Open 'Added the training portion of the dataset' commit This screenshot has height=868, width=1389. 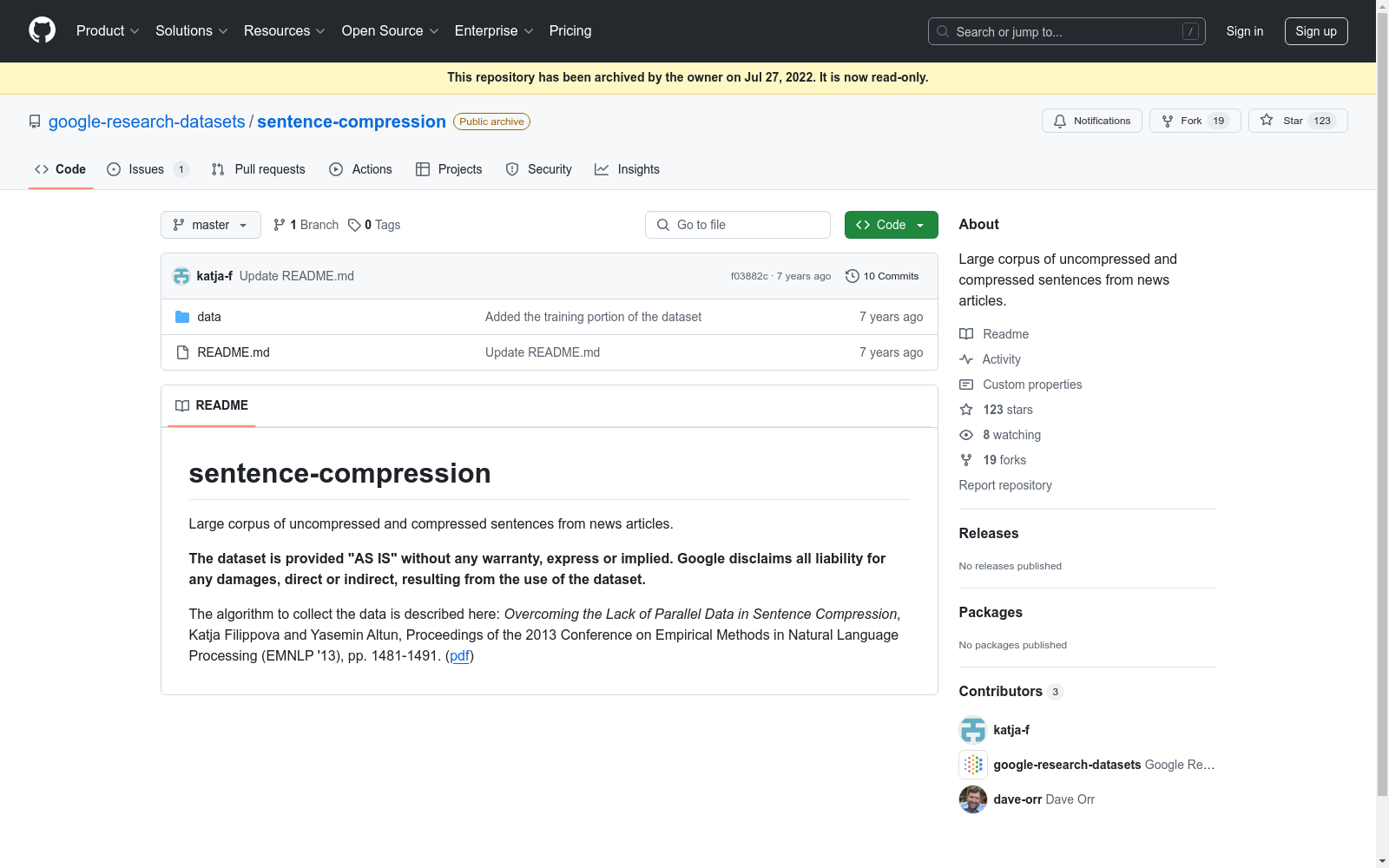593,317
